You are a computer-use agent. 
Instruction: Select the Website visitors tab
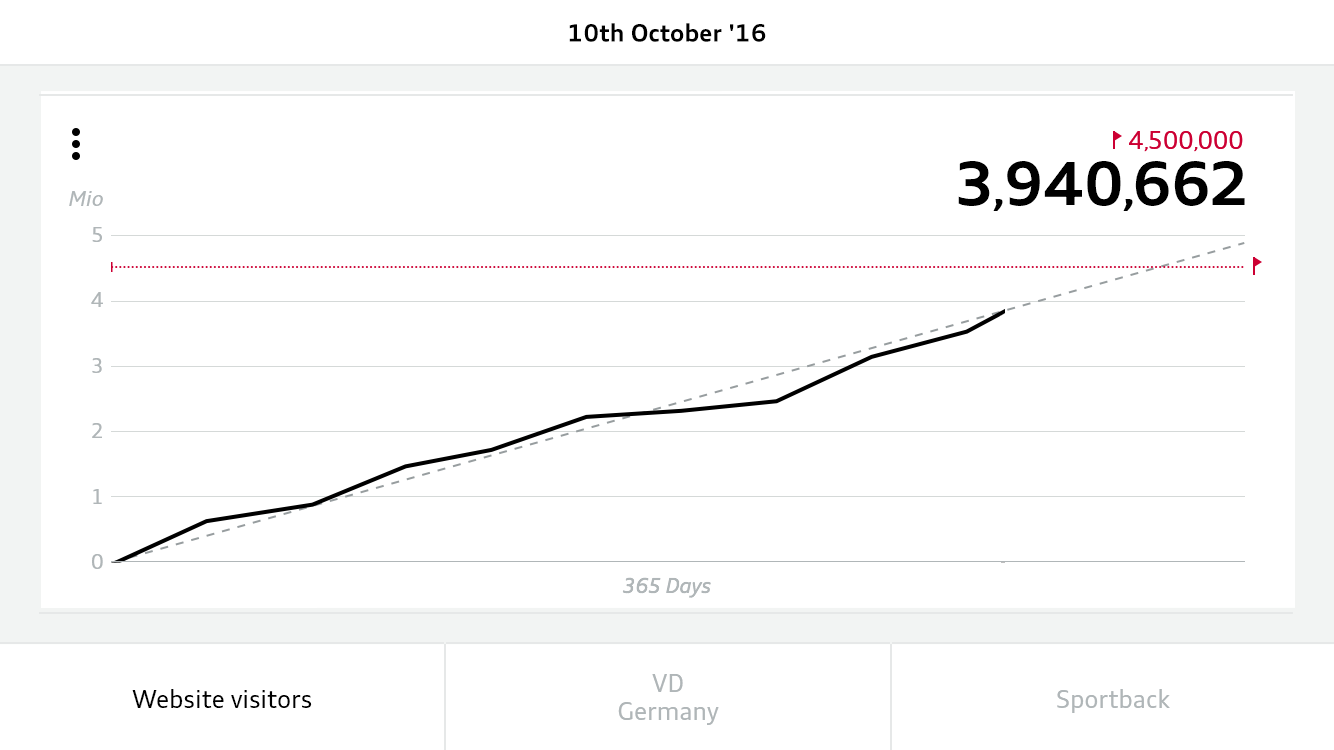222,699
